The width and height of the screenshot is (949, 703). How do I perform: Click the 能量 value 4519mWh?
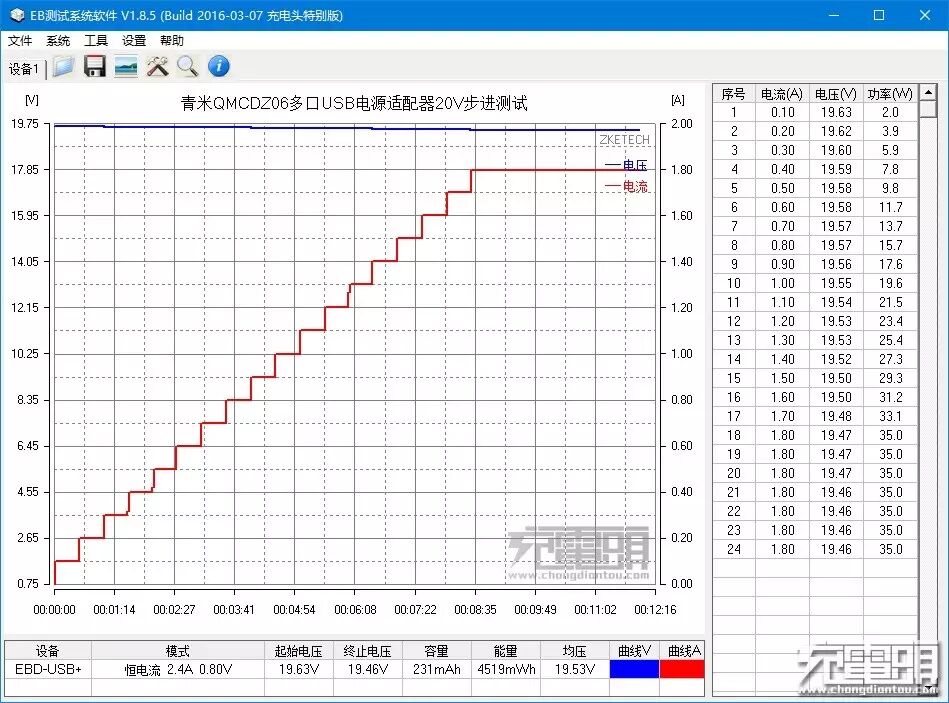pos(506,669)
